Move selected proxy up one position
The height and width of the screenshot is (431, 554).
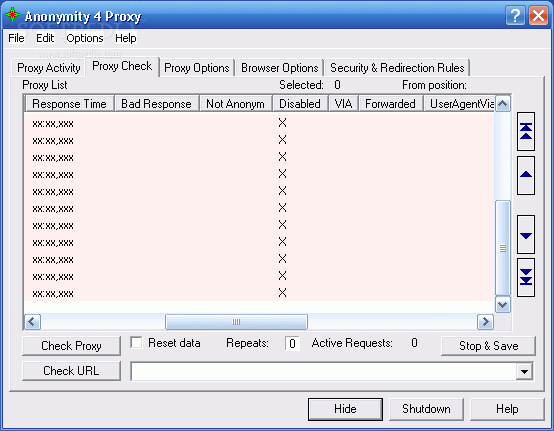[526, 175]
